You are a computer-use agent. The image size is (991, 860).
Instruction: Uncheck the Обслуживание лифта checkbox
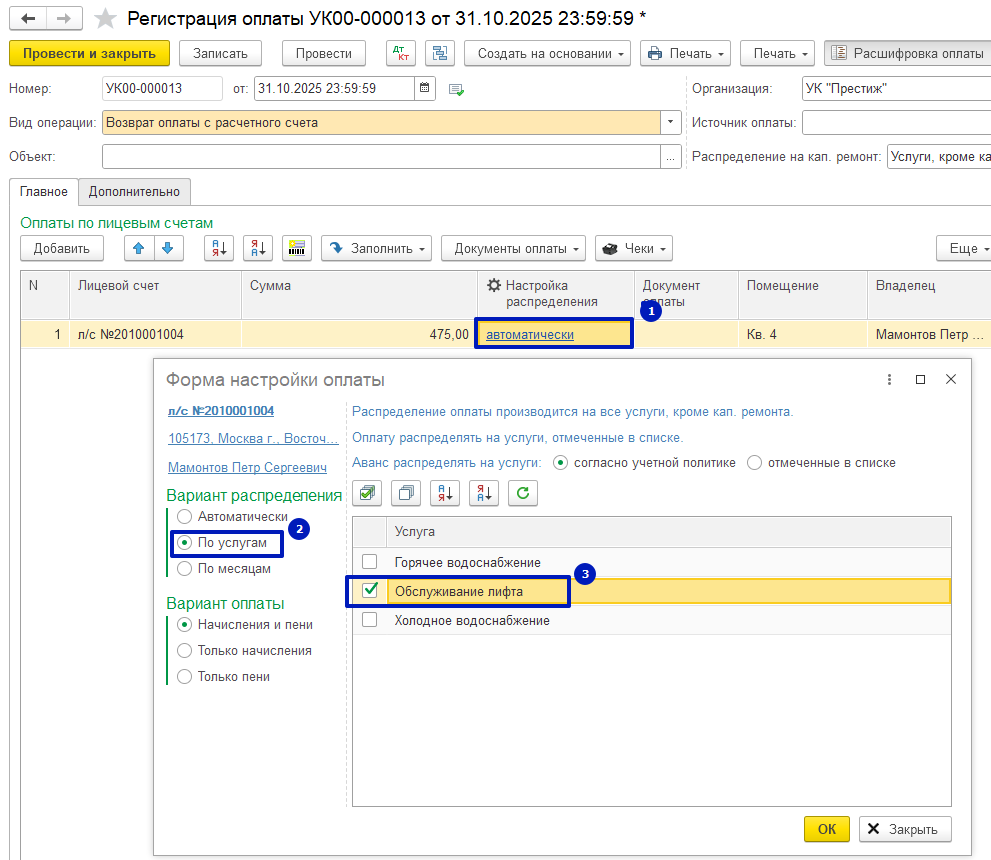tap(370, 591)
